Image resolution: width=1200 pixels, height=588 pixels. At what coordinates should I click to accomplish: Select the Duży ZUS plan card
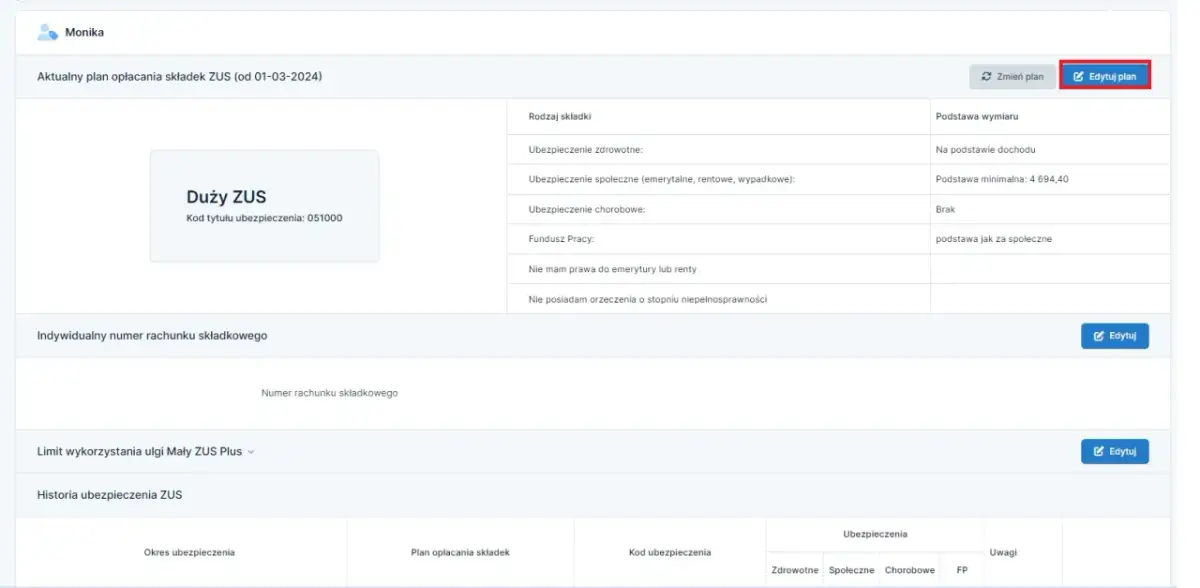[x=264, y=206]
